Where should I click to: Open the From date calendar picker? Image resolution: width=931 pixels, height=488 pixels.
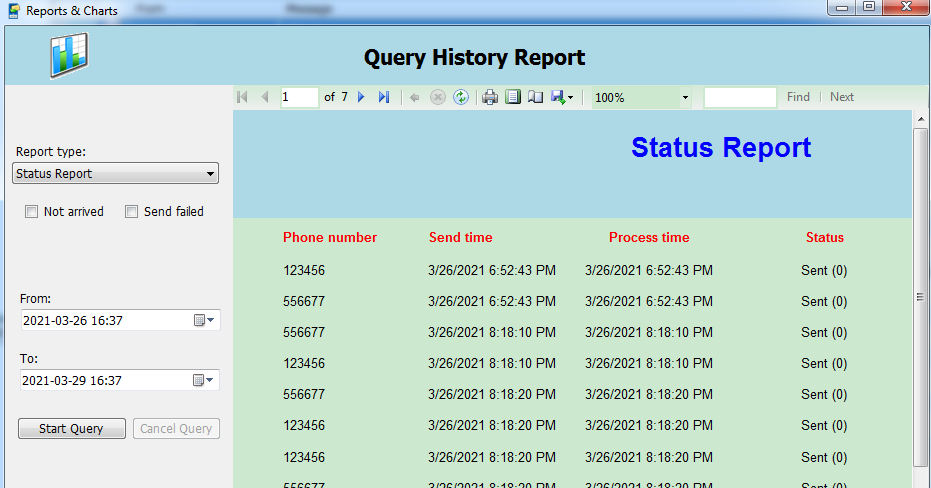(x=204, y=321)
